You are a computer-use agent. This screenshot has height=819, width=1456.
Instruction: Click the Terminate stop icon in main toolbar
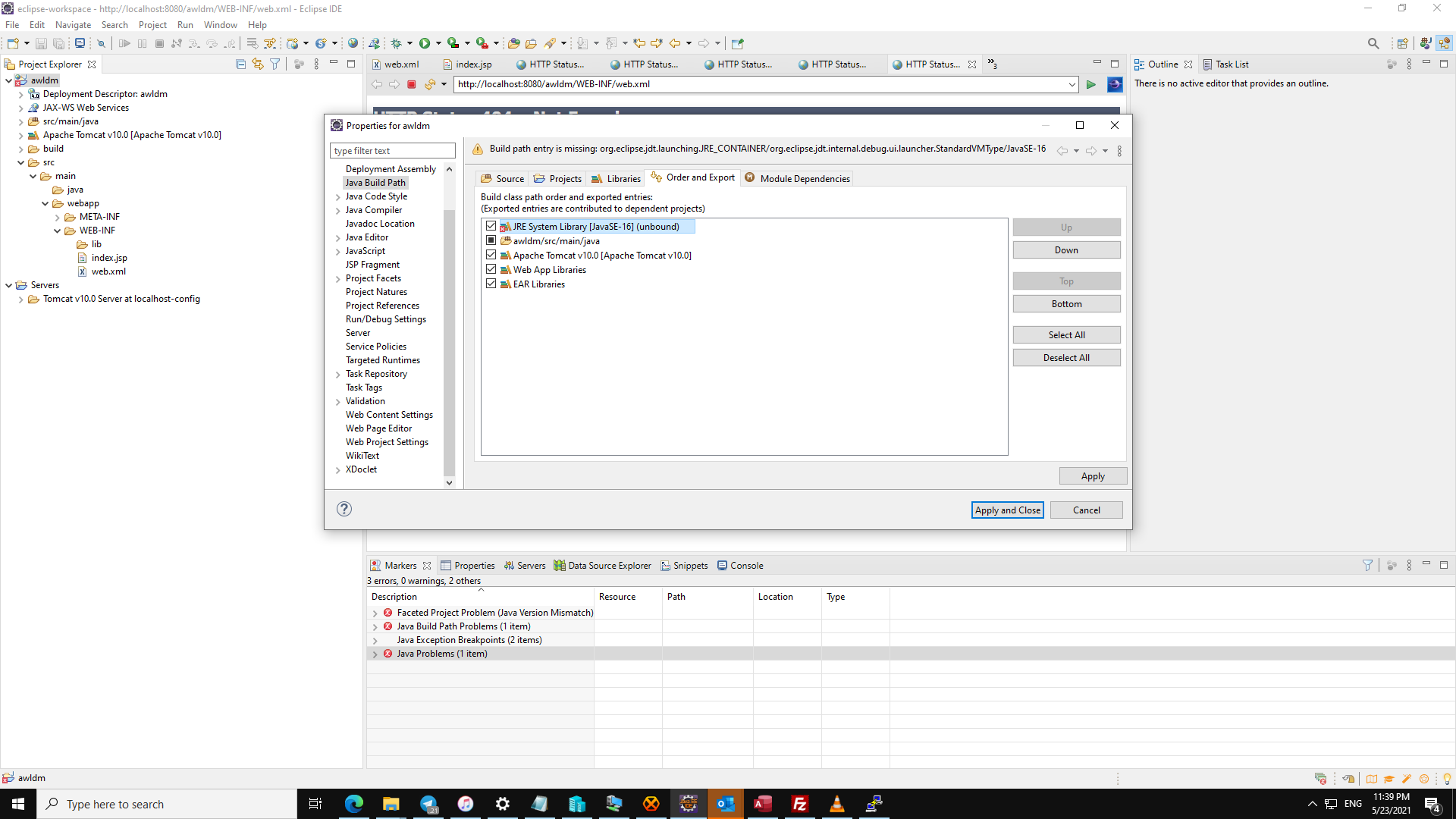coord(159,43)
